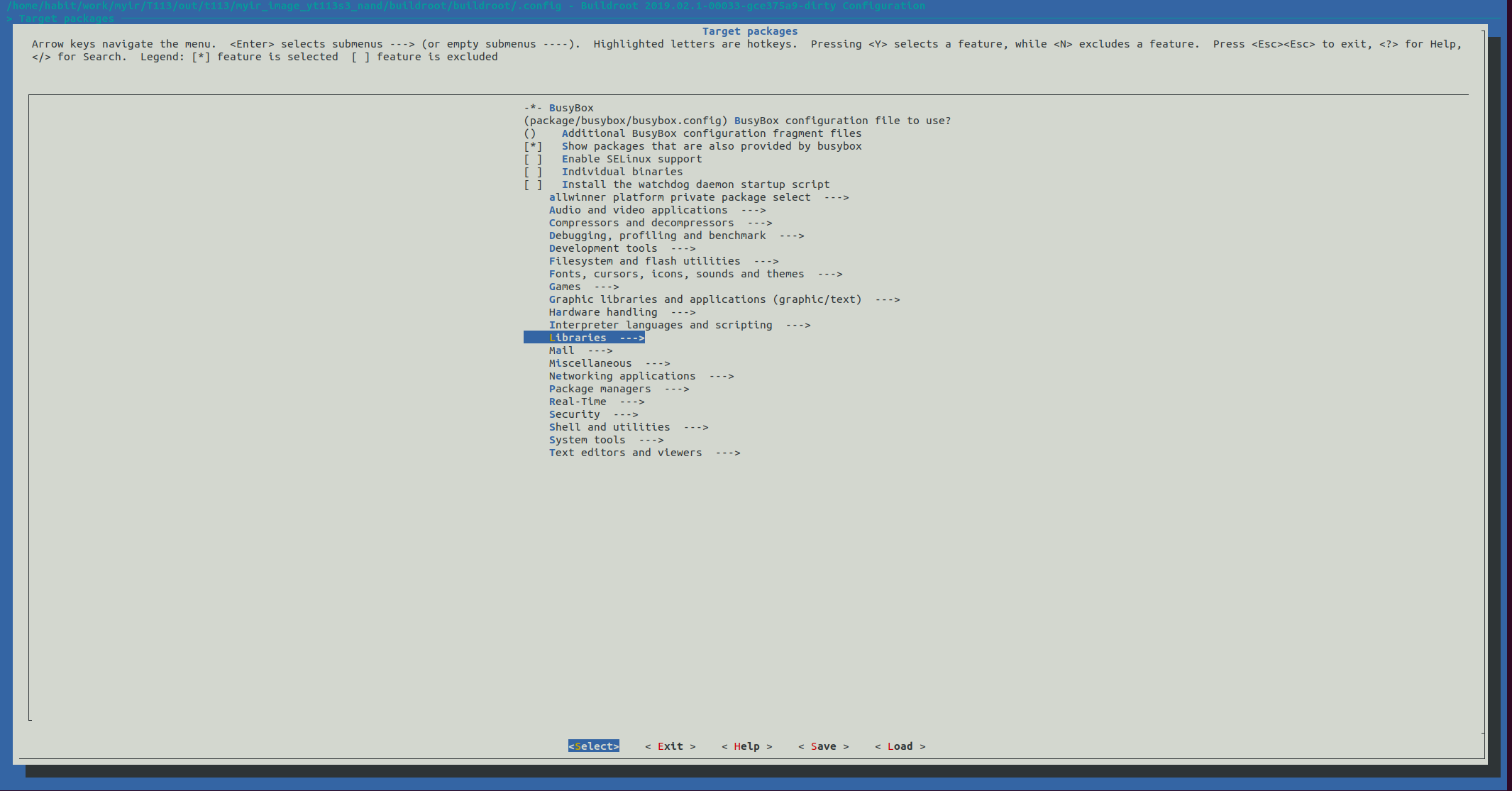1512x791 pixels.
Task: Open Filesystem and flash utilities submenu
Action: [663, 261]
